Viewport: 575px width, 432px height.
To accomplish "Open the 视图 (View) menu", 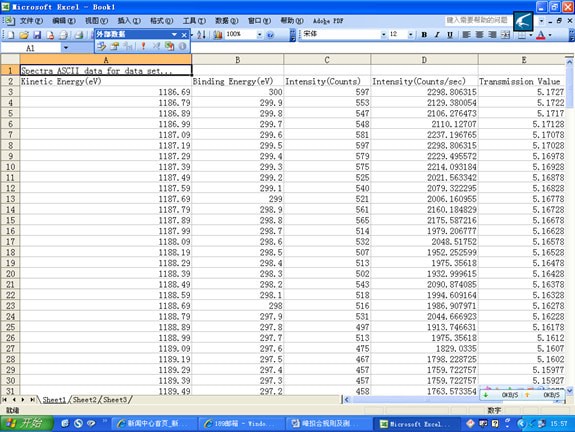I will [x=96, y=21].
